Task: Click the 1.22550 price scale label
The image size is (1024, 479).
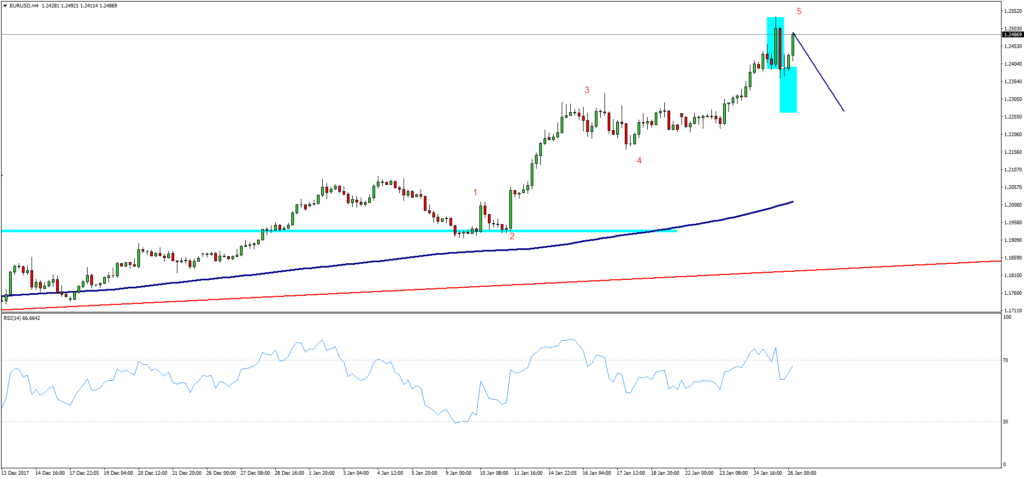Action: coord(1012,117)
